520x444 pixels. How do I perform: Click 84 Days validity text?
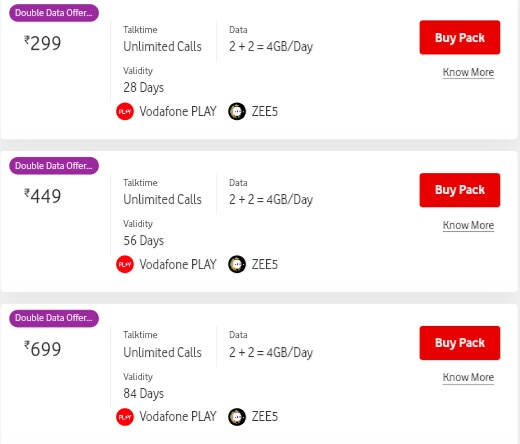[144, 393]
